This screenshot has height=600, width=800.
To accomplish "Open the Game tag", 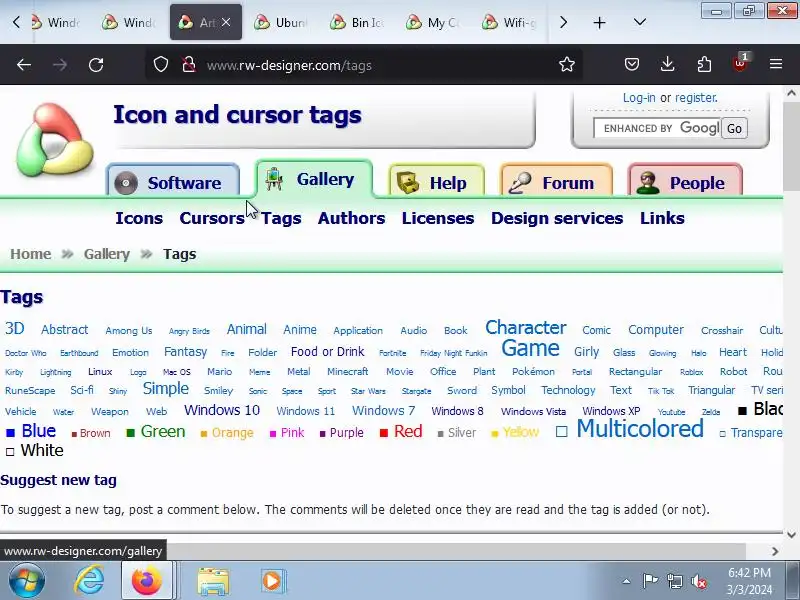I will (x=530, y=348).
